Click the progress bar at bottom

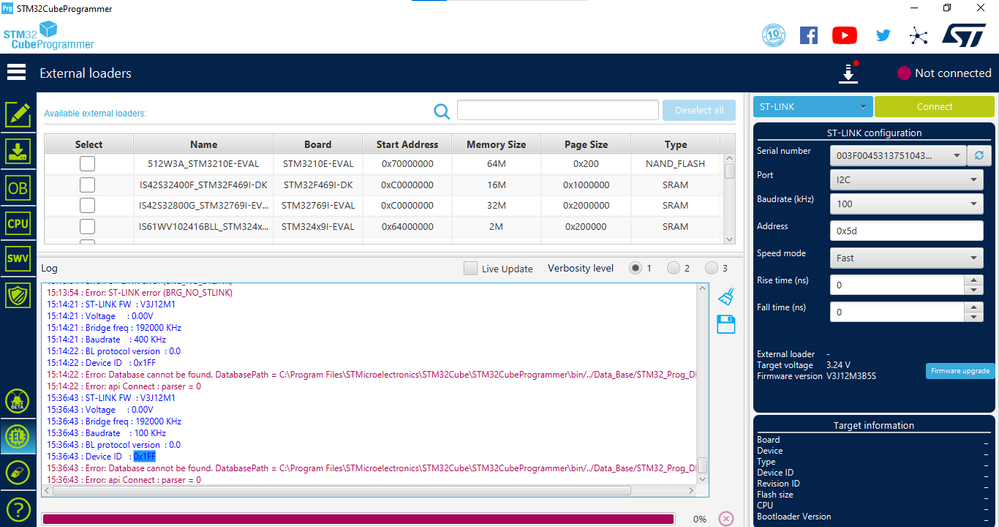pos(358,519)
